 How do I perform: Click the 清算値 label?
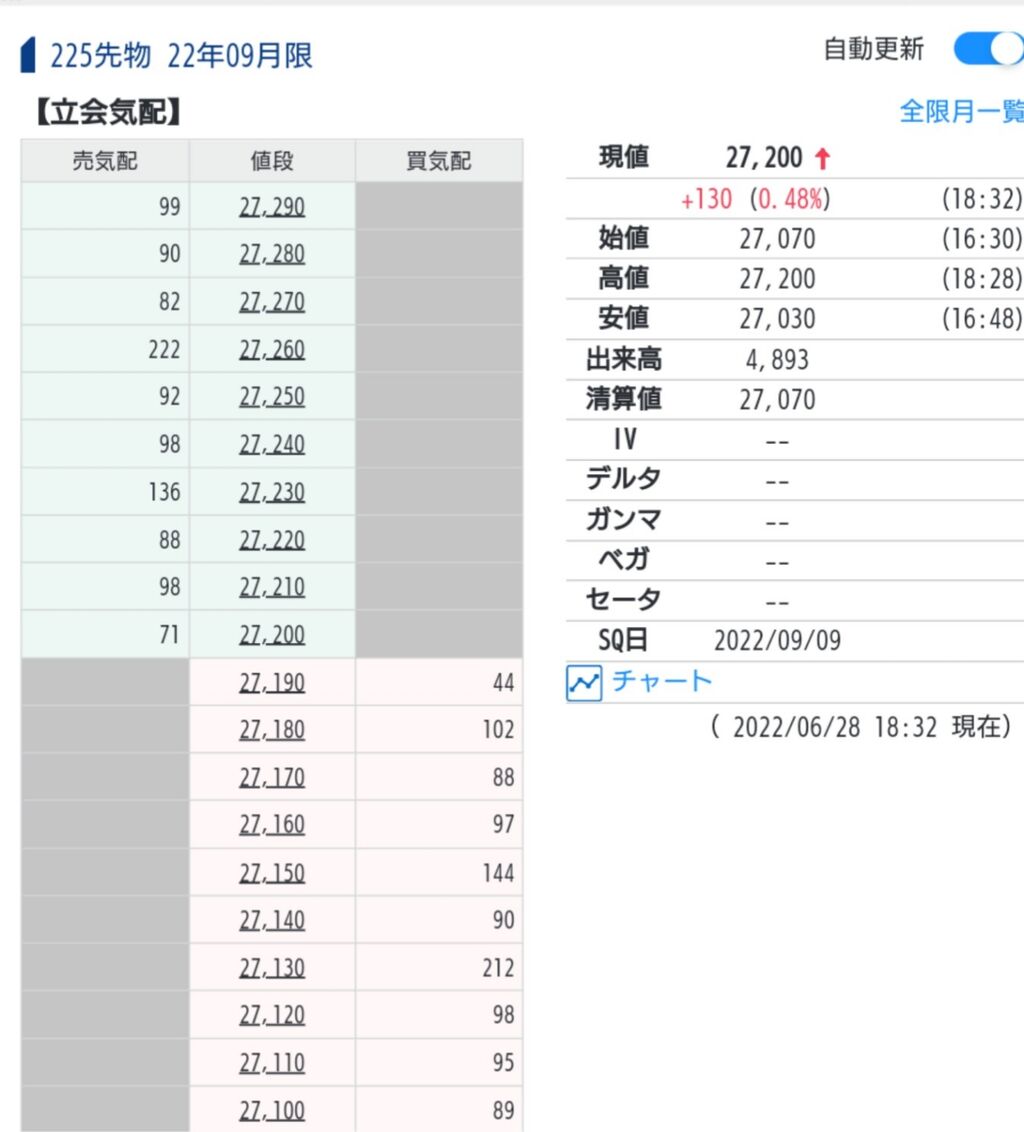(x=624, y=399)
